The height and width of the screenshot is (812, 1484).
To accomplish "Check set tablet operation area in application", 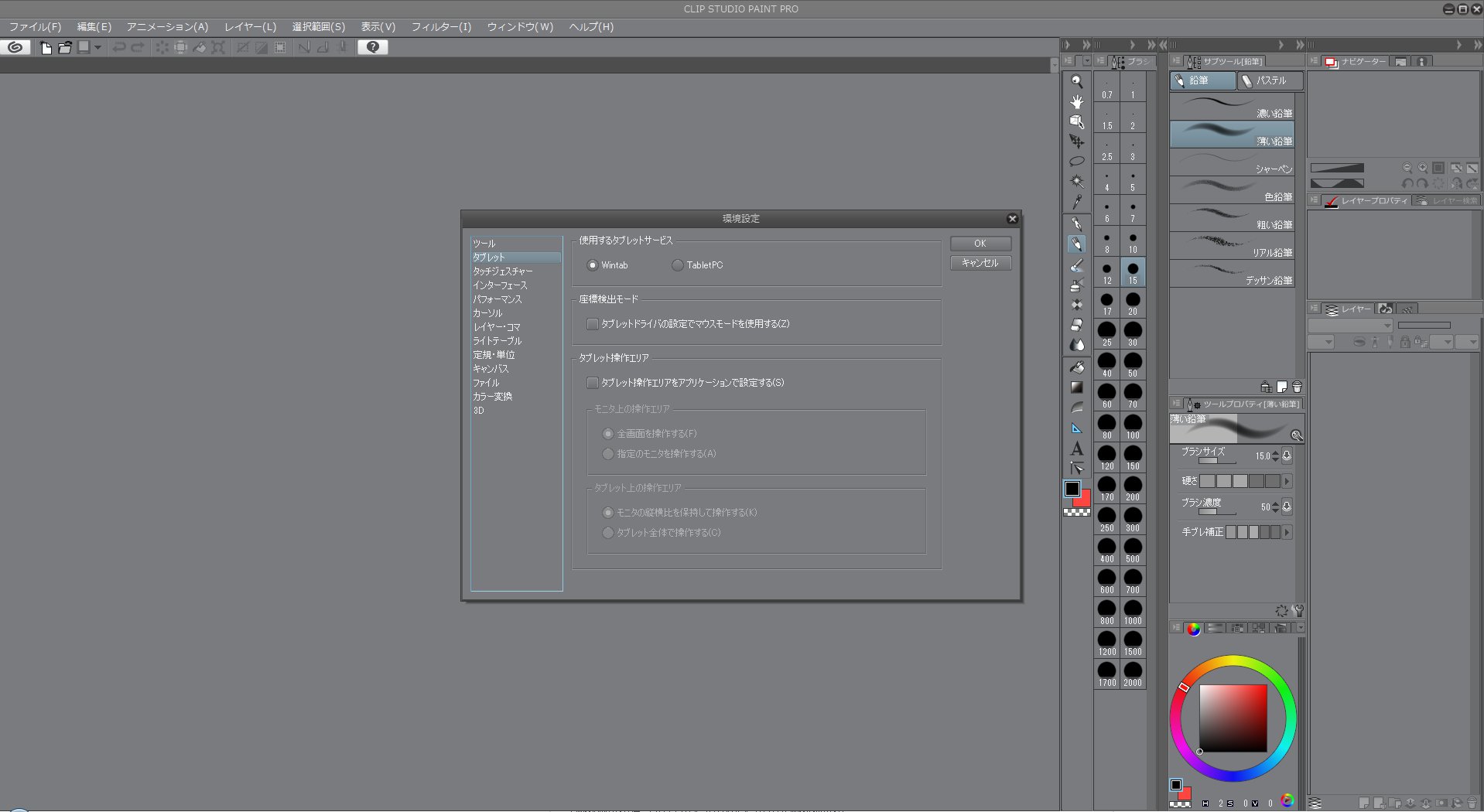I will coord(593,383).
